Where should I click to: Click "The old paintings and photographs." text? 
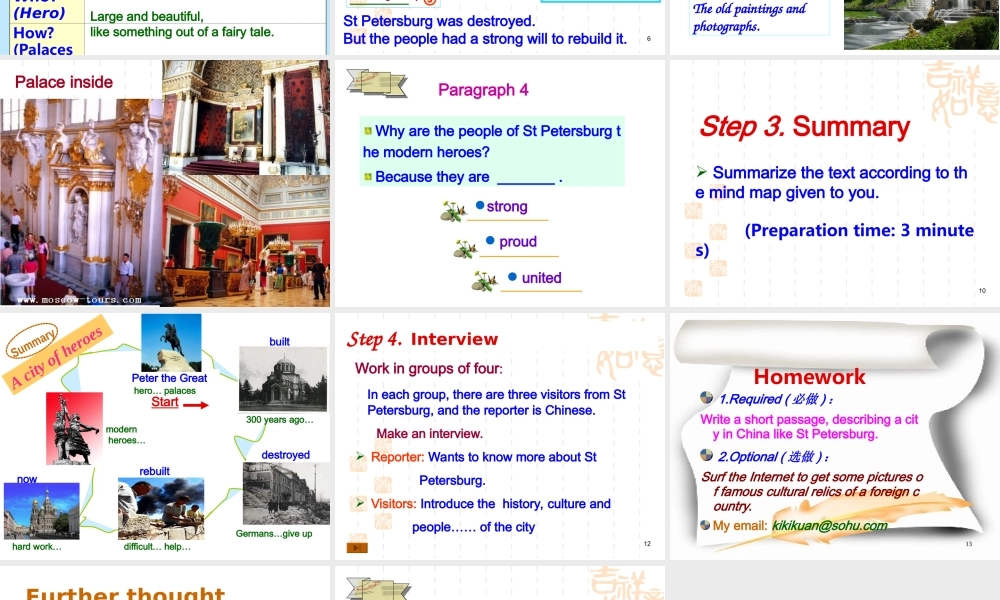click(749, 17)
